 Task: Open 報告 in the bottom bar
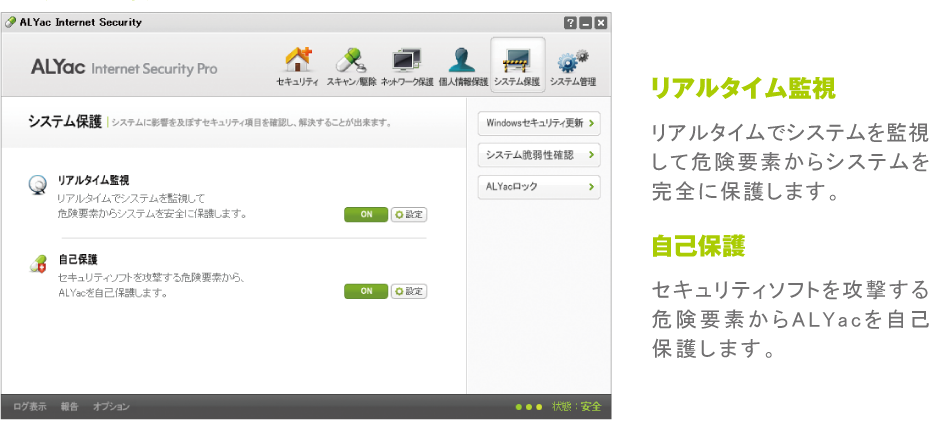click(69, 406)
